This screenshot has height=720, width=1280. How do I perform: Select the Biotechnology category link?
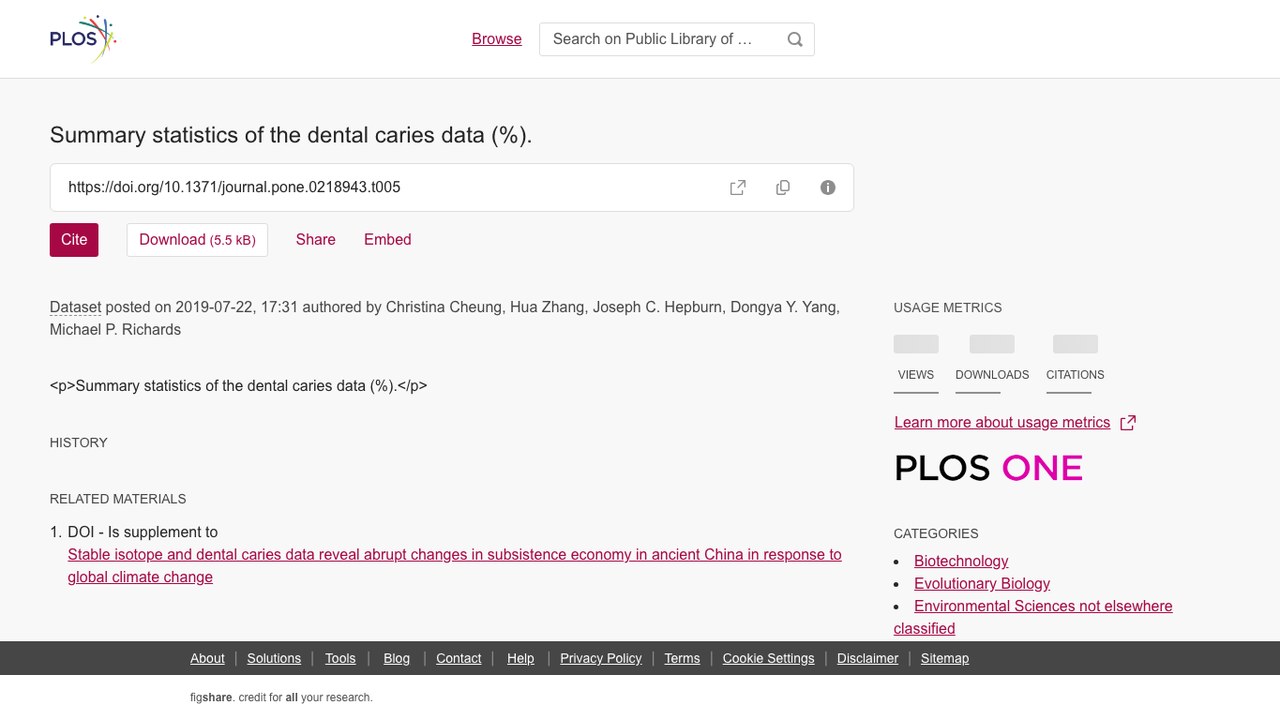(x=961, y=561)
